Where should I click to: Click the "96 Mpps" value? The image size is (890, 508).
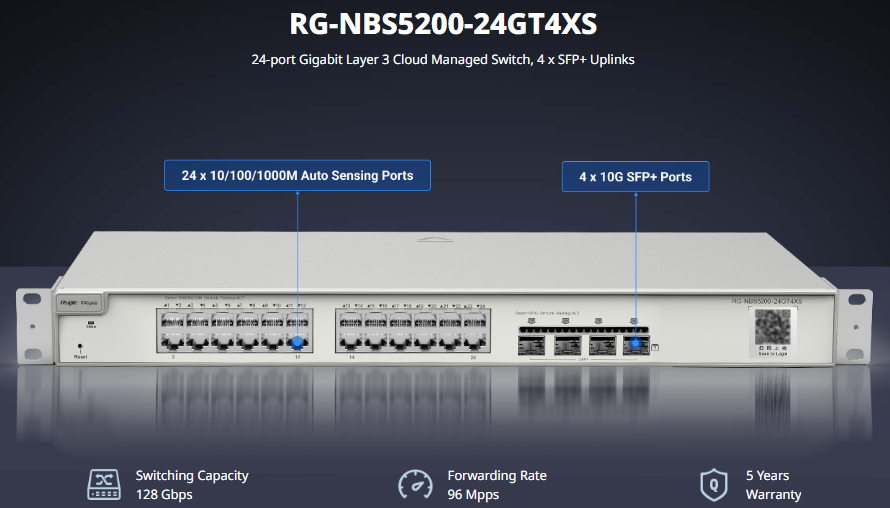click(473, 494)
